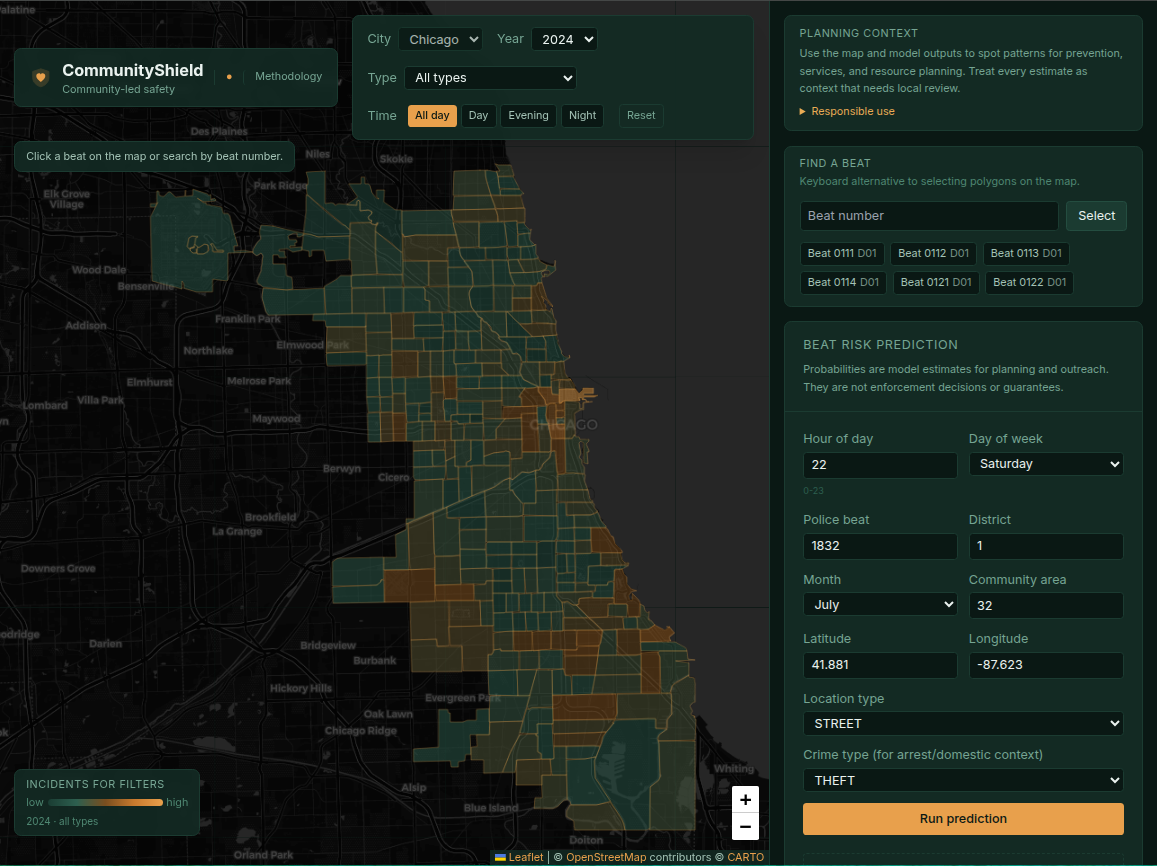
Task: Reset the map filters
Action: (x=641, y=116)
